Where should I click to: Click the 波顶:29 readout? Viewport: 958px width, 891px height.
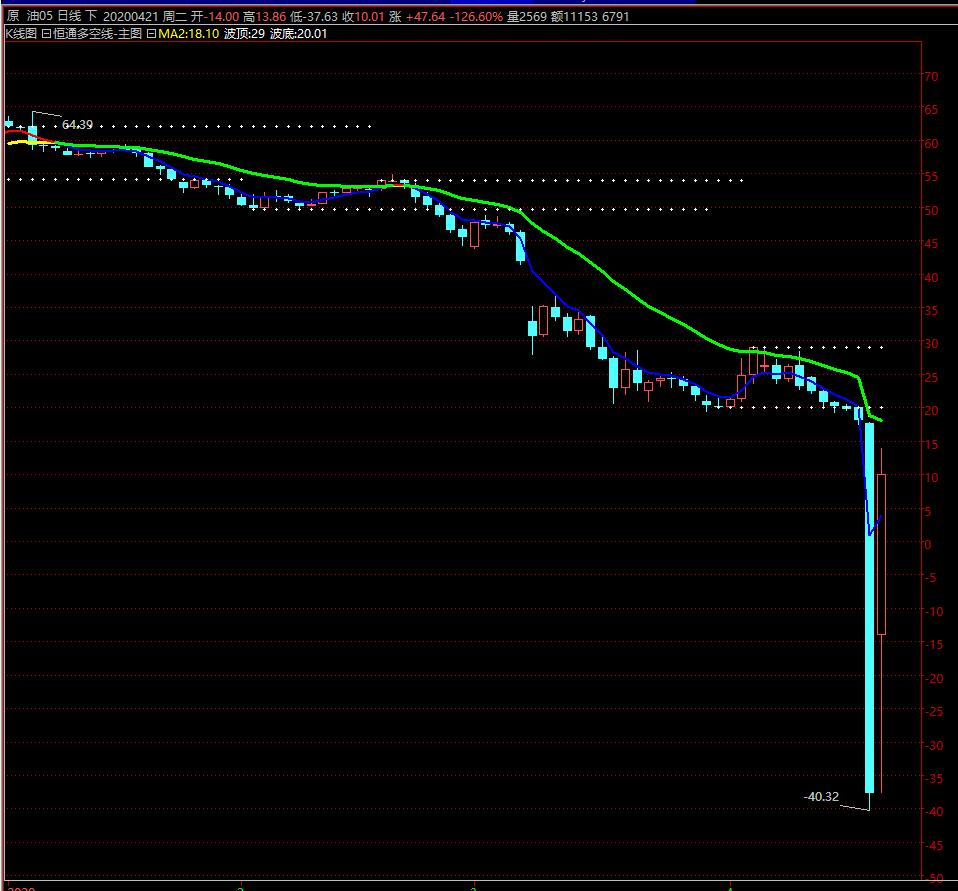coord(243,33)
